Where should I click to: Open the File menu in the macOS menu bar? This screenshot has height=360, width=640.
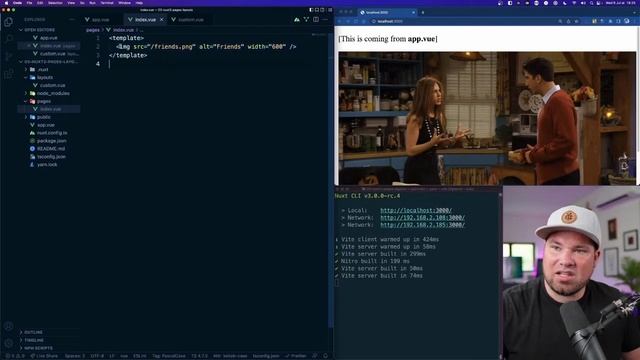tap(29, 3)
